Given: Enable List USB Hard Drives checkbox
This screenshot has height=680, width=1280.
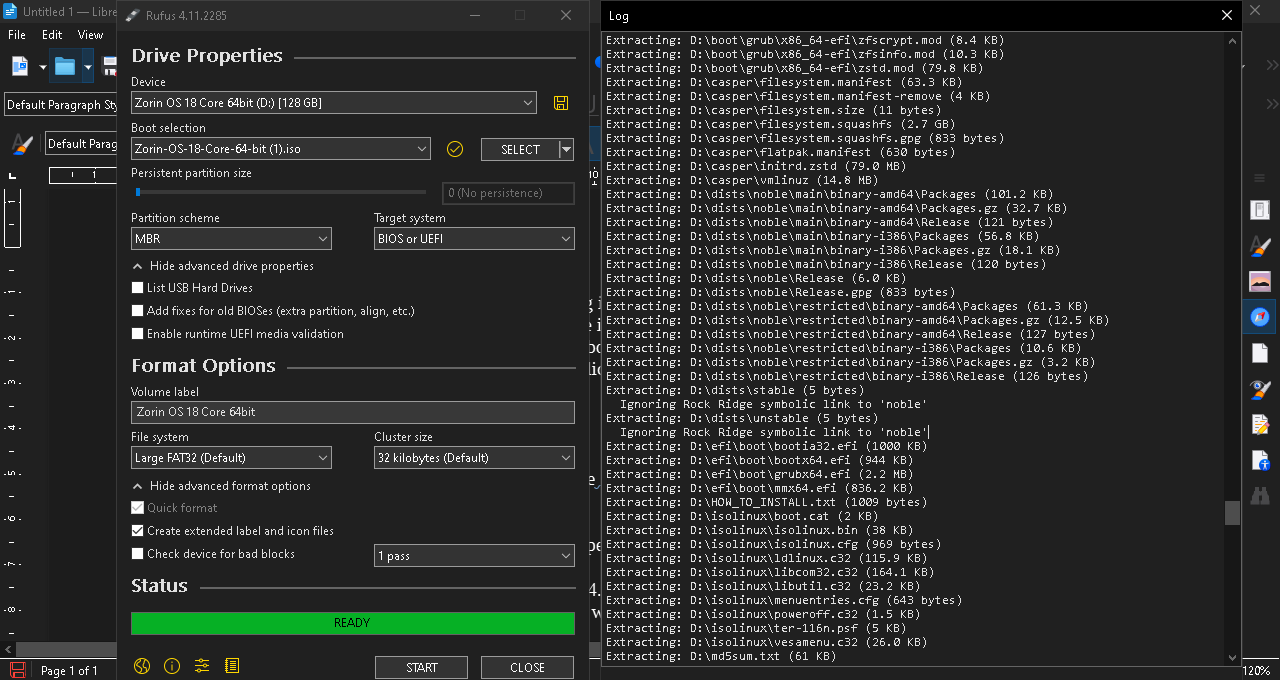Looking at the screenshot, I should 138,288.
